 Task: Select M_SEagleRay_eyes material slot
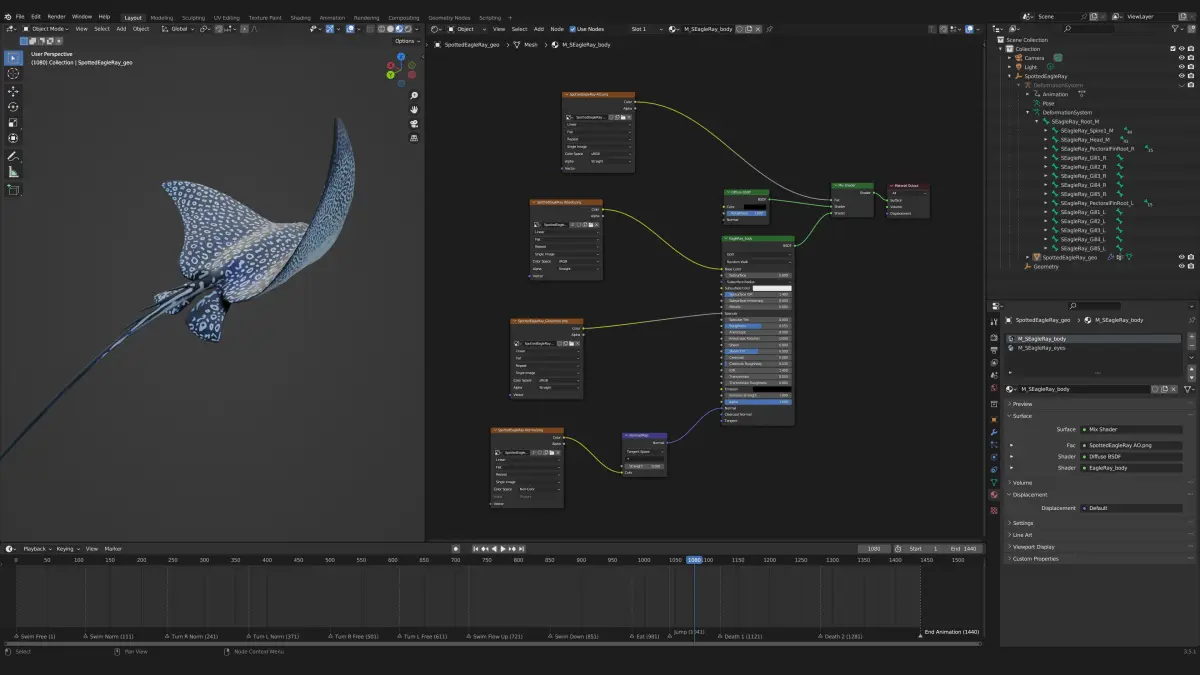(1094, 348)
